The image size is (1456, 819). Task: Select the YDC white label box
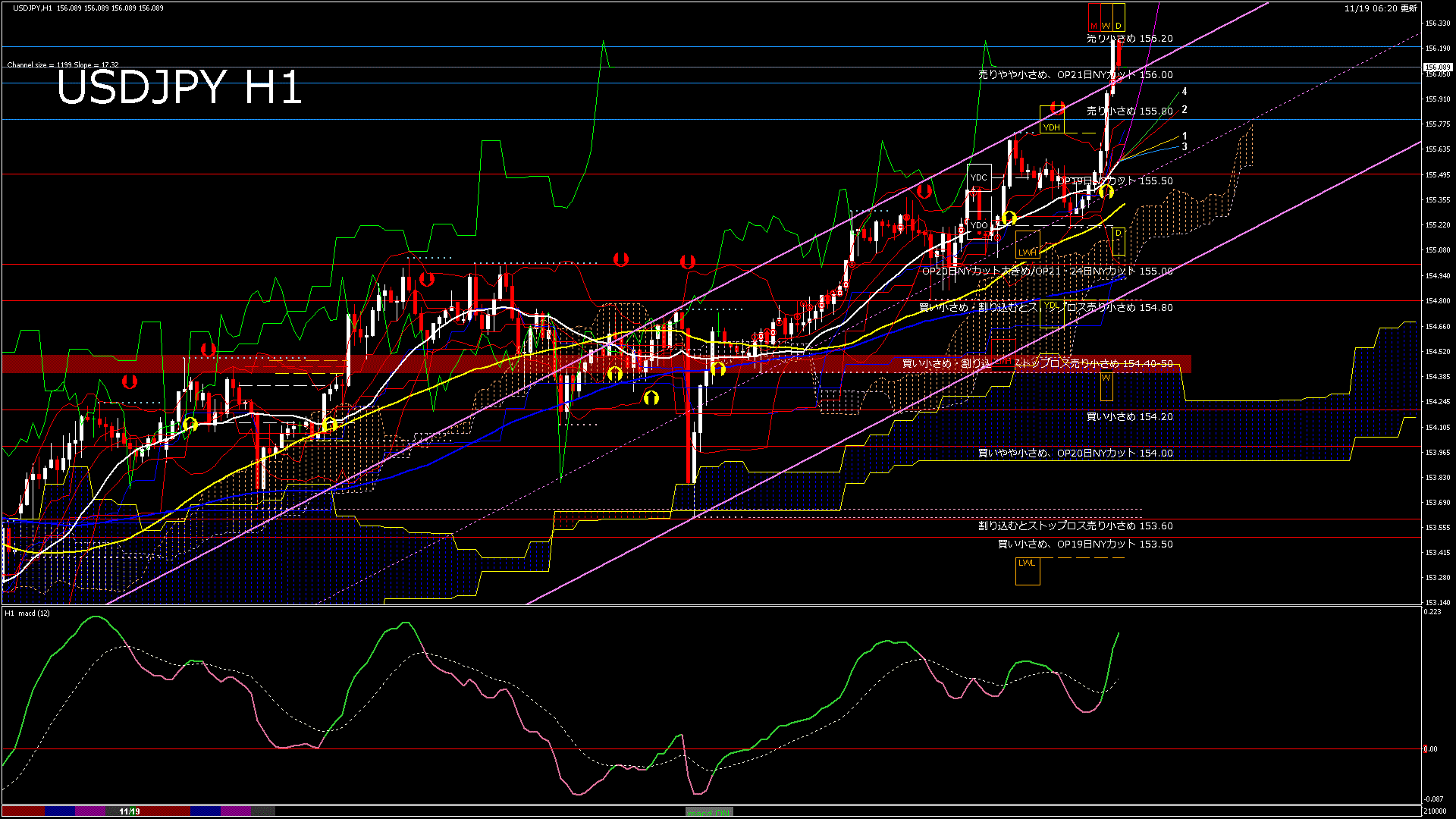[979, 177]
